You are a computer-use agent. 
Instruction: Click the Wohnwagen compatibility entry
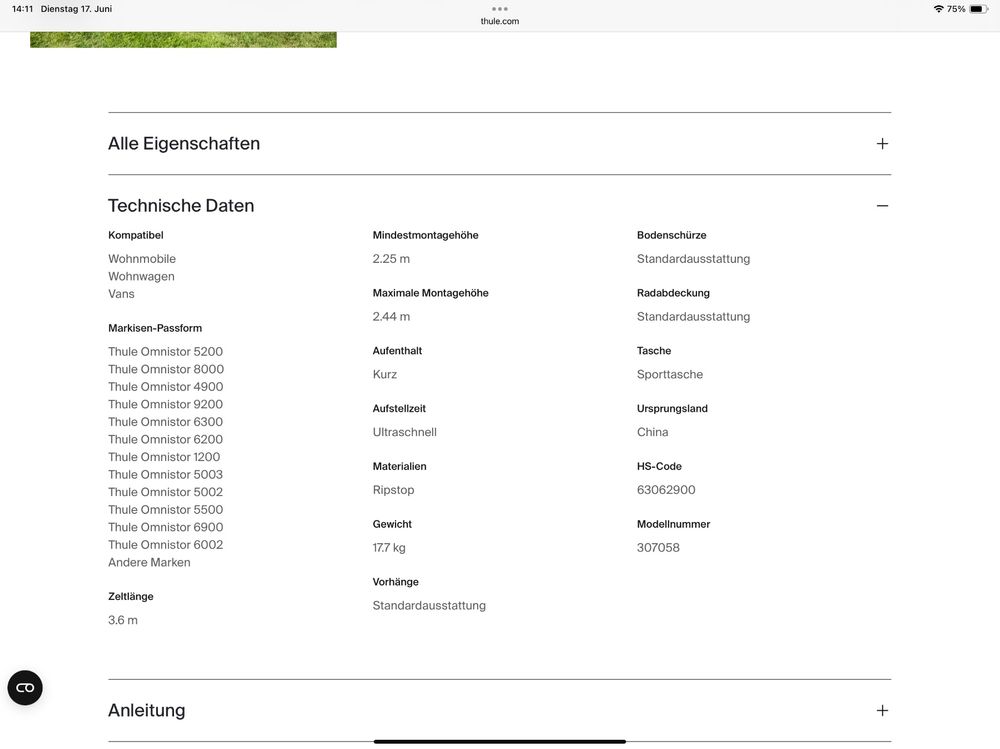tap(141, 276)
